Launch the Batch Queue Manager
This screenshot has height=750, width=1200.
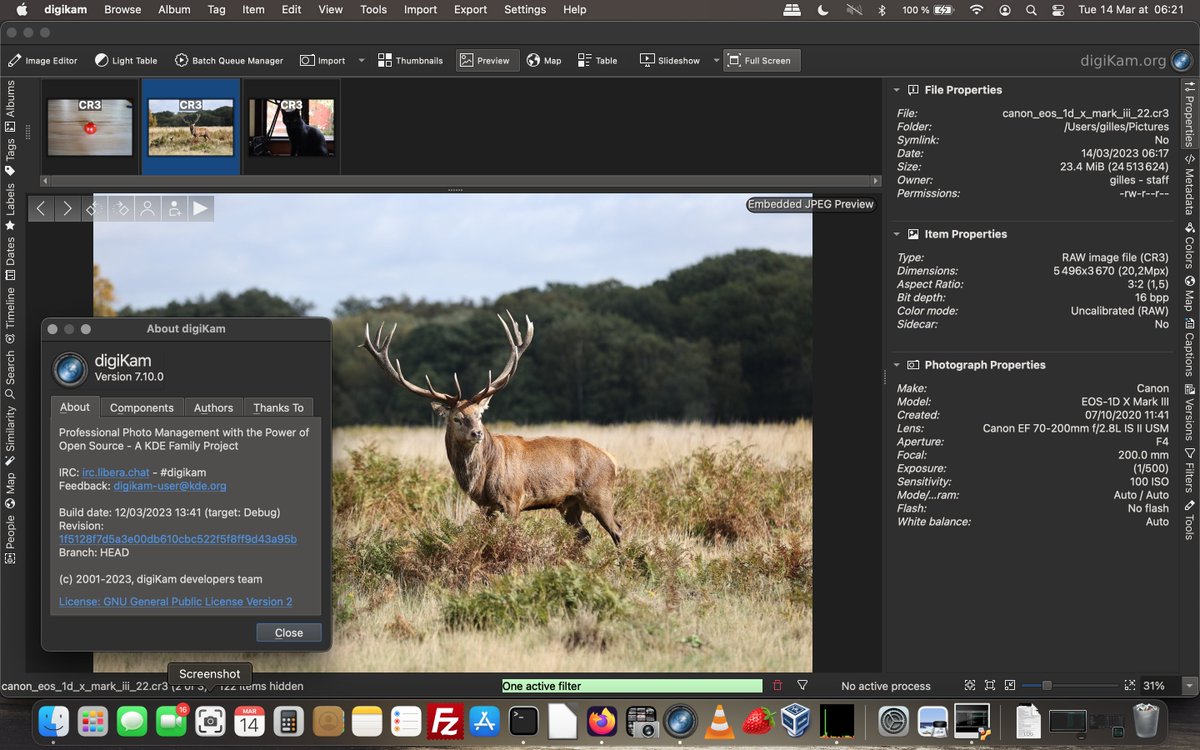click(x=230, y=60)
